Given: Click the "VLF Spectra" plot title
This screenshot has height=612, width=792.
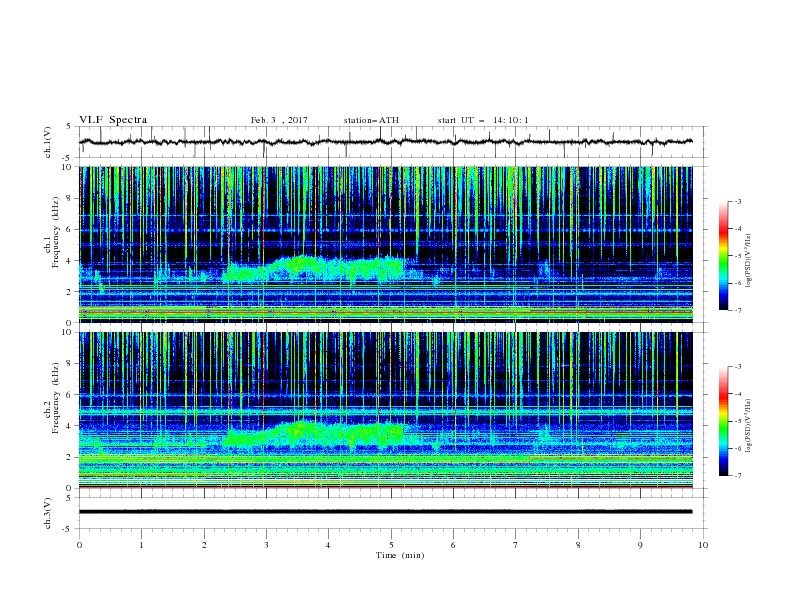Looking at the screenshot, I should (x=113, y=120).
